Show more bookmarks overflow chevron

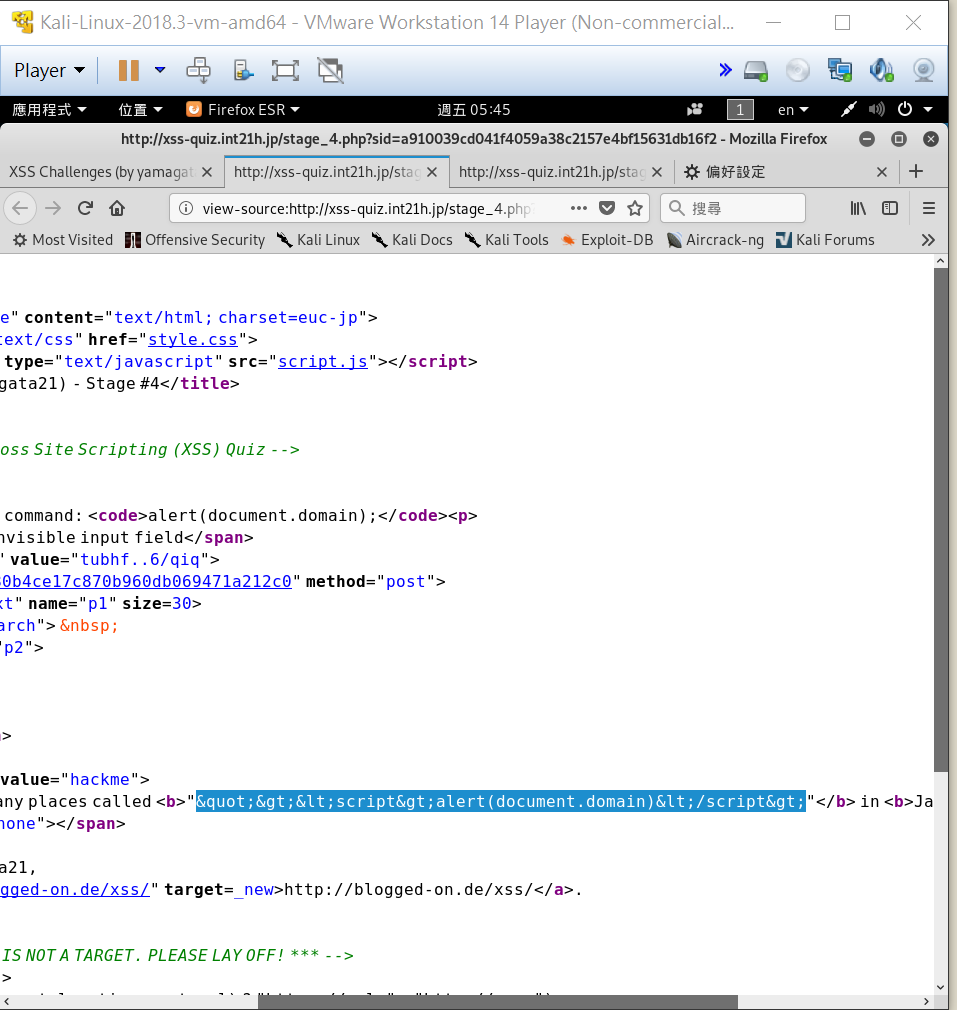click(x=928, y=240)
